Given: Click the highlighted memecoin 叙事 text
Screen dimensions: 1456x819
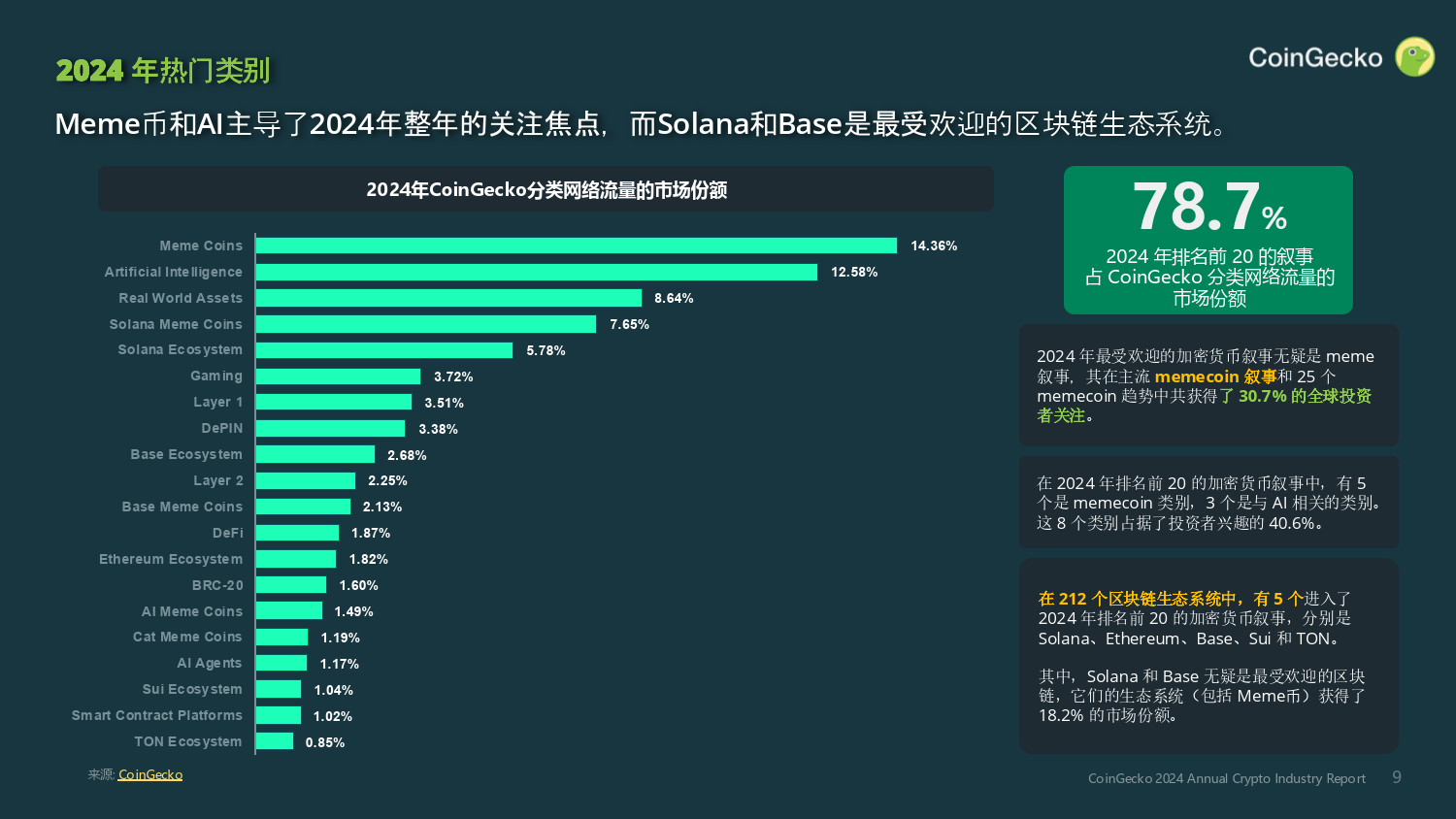Looking at the screenshot, I should click(x=1215, y=377).
